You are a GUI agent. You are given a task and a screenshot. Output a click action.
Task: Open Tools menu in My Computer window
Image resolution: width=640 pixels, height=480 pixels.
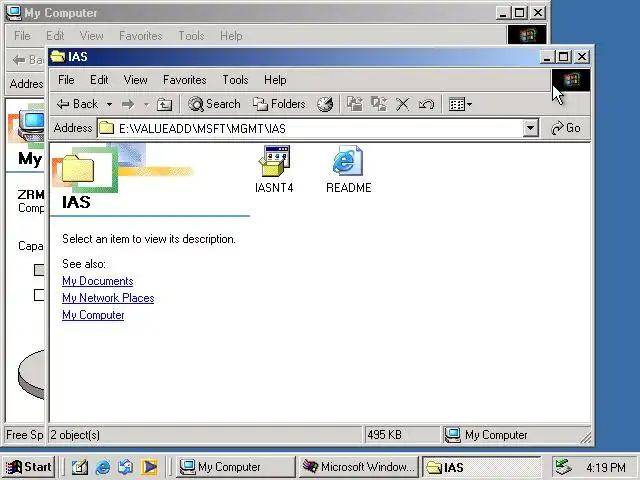[191, 36]
